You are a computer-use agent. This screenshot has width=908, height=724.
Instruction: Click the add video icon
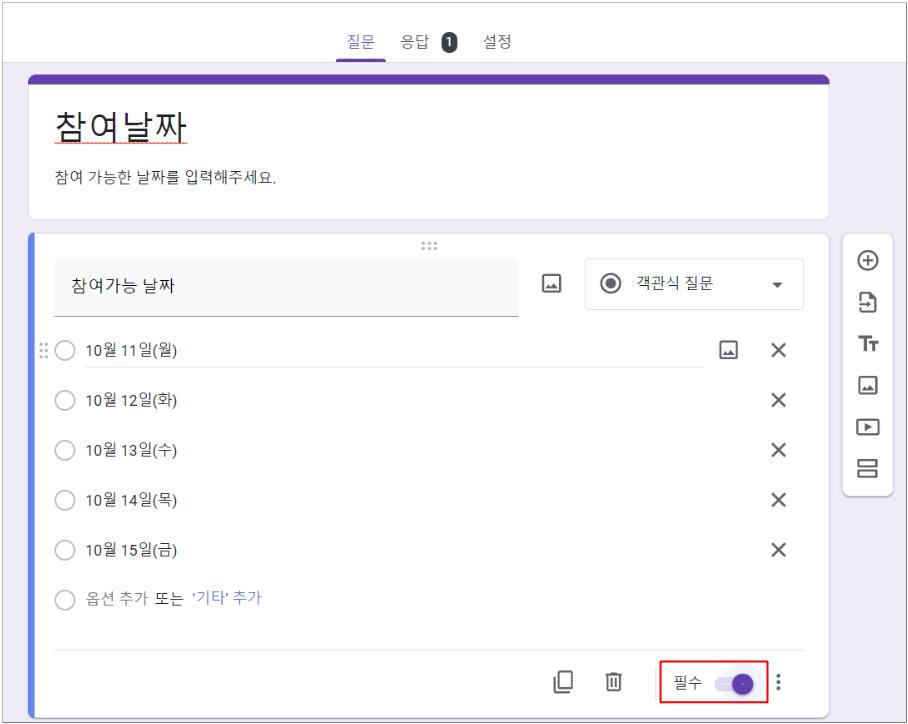[869, 428]
